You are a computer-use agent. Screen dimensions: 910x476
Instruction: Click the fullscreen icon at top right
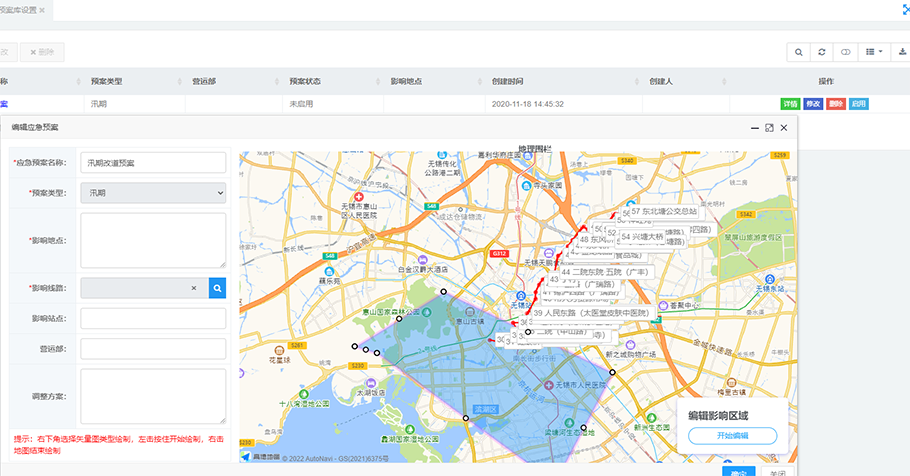(x=904, y=8)
